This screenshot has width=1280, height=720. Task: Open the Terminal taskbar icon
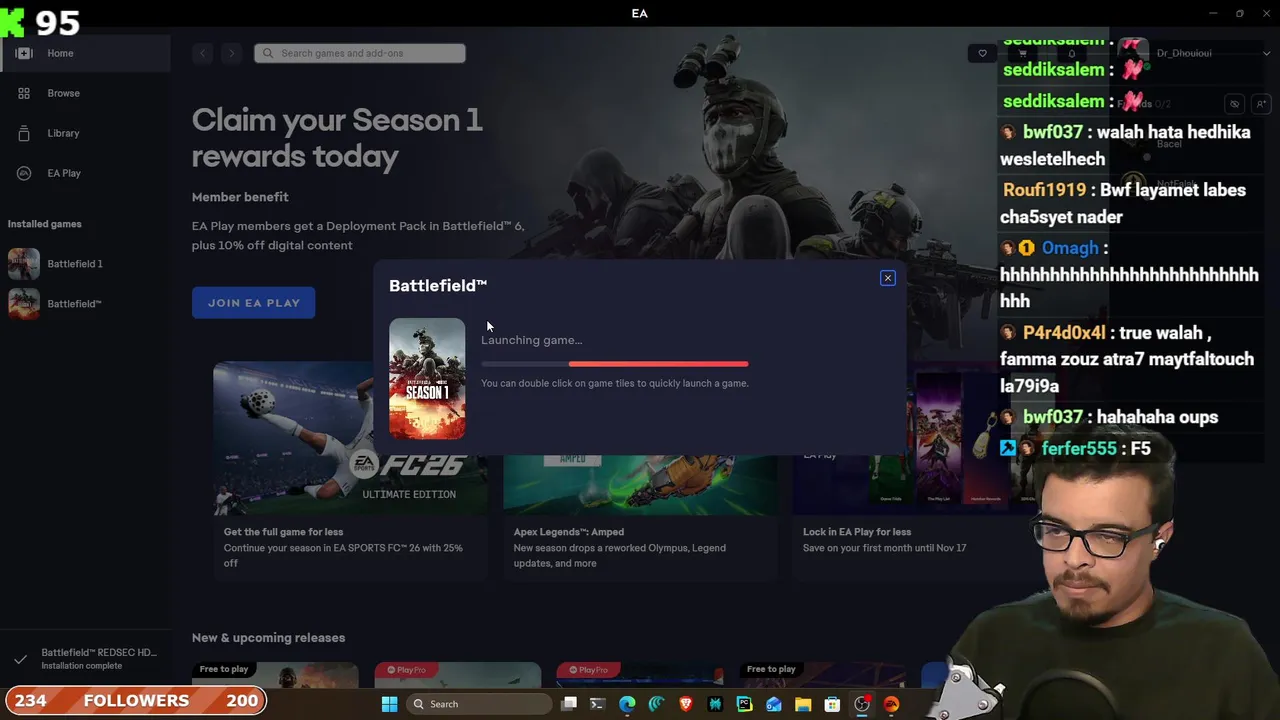click(x=598, y=704)
